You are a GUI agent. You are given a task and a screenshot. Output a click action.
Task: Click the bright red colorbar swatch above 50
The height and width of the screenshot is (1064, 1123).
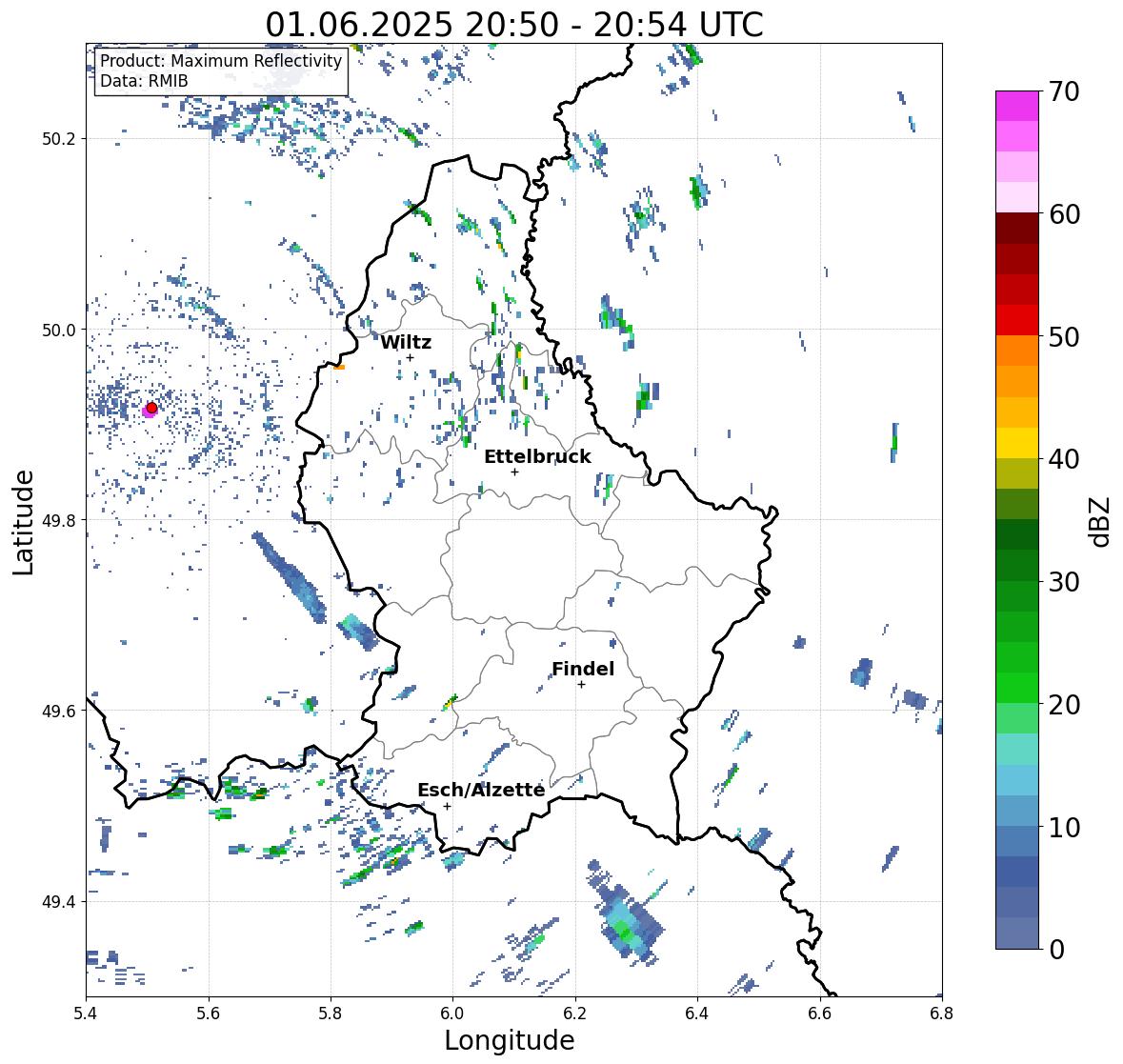click(x=1017, y=320)
